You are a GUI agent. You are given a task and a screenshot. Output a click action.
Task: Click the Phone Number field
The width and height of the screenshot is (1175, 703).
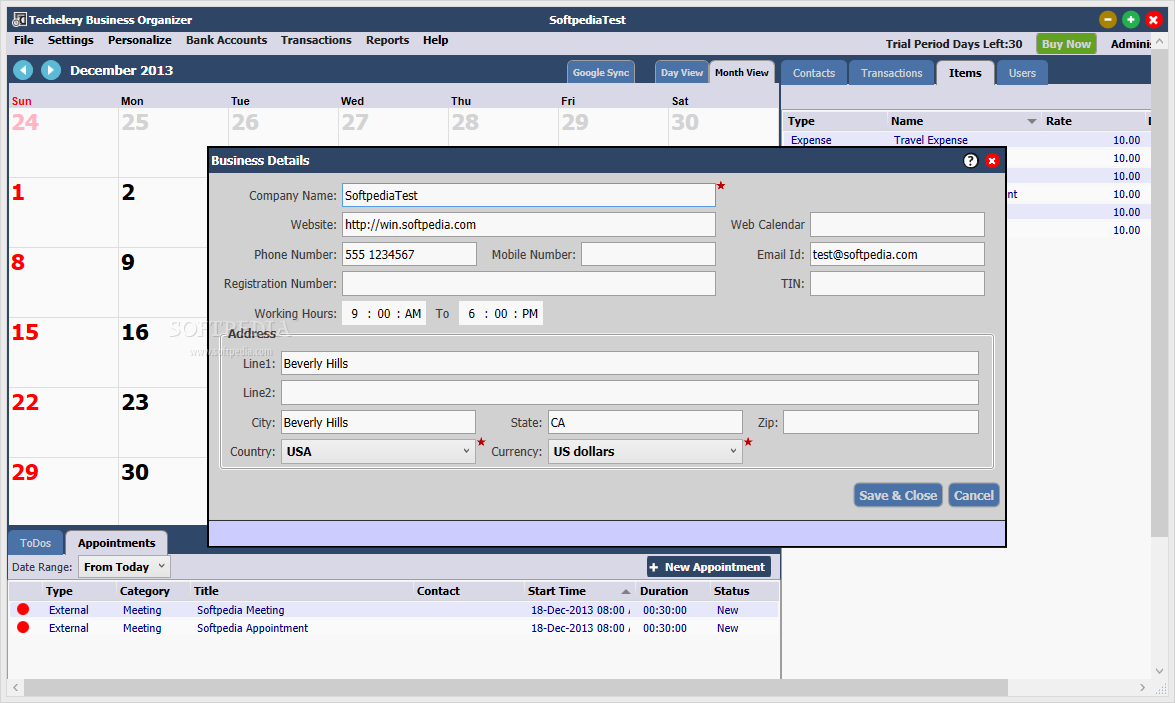(x=409, y=254)
